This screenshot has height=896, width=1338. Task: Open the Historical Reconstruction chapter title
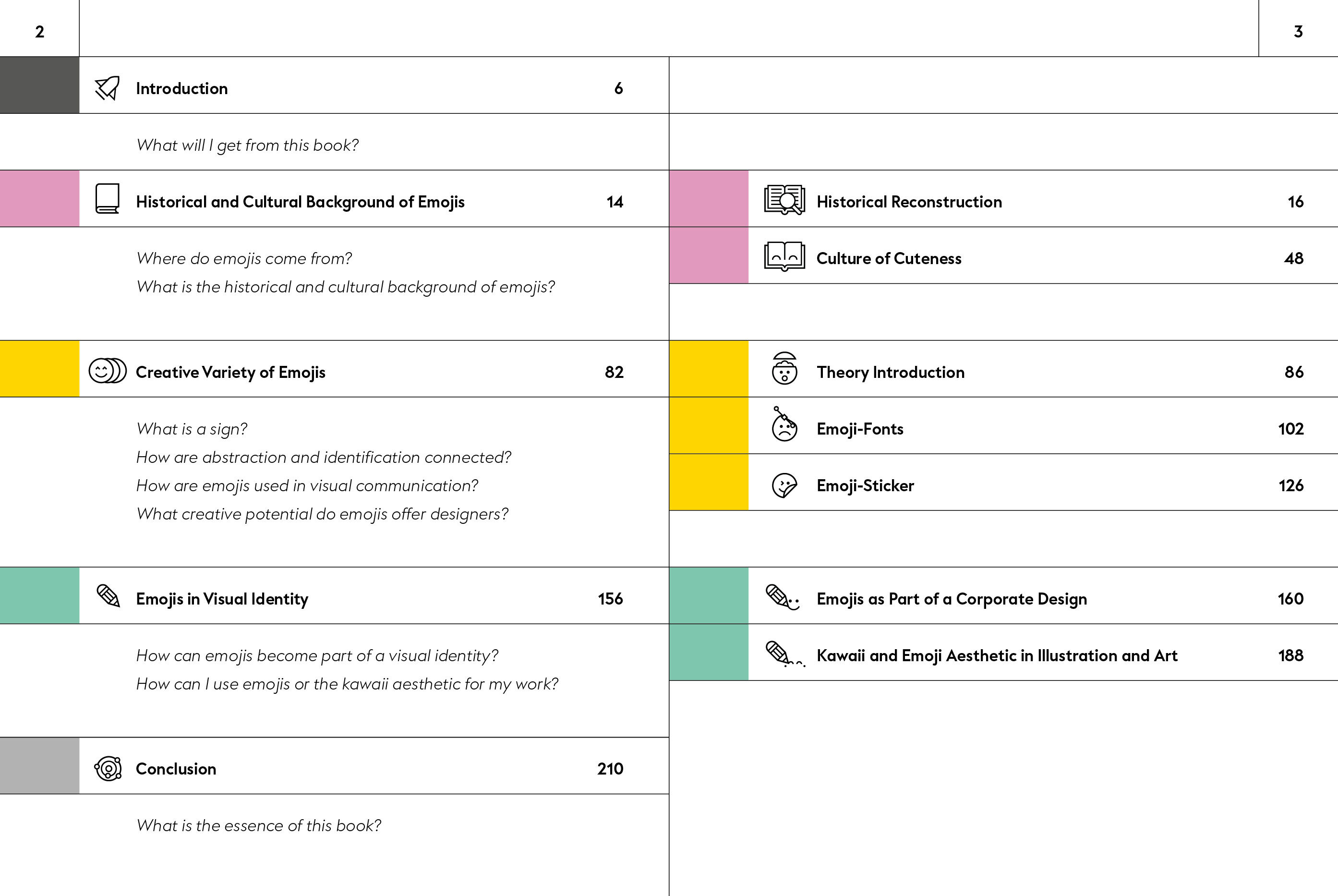point(908,202)
